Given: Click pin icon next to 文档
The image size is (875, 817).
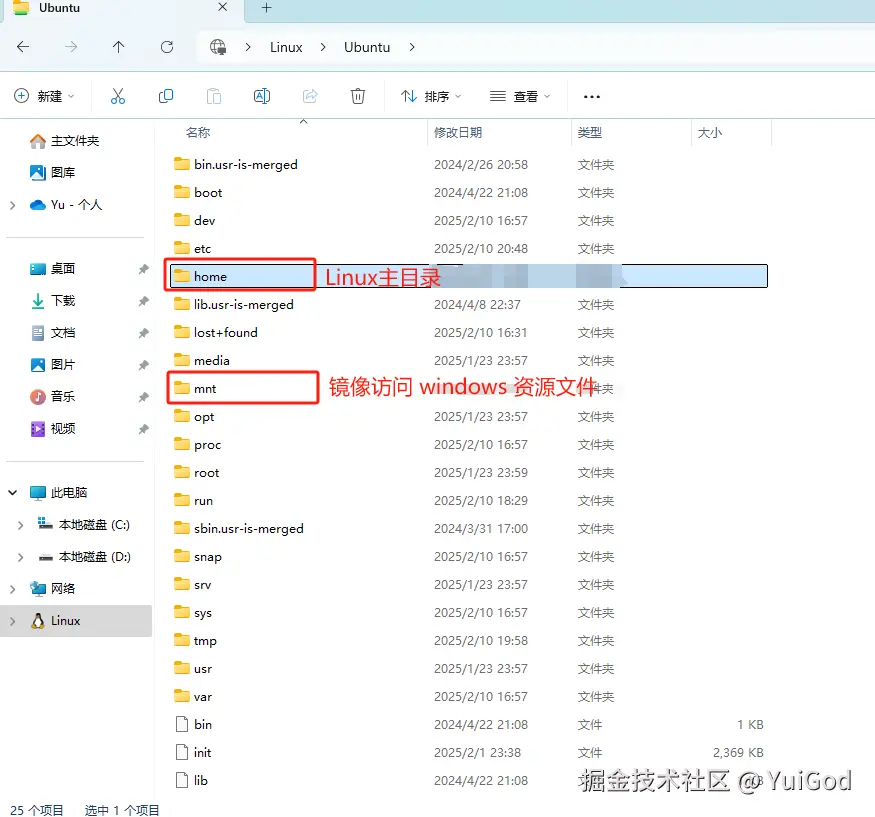Looking at the screenshot, I should coord(143,333).
